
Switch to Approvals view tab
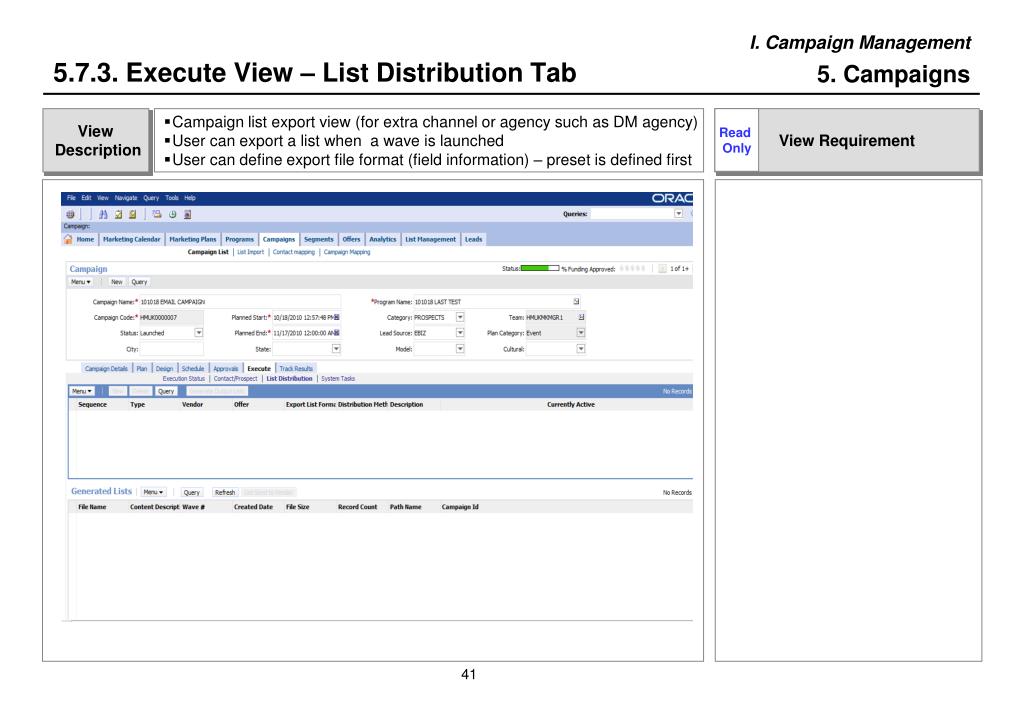pos(226,369)
